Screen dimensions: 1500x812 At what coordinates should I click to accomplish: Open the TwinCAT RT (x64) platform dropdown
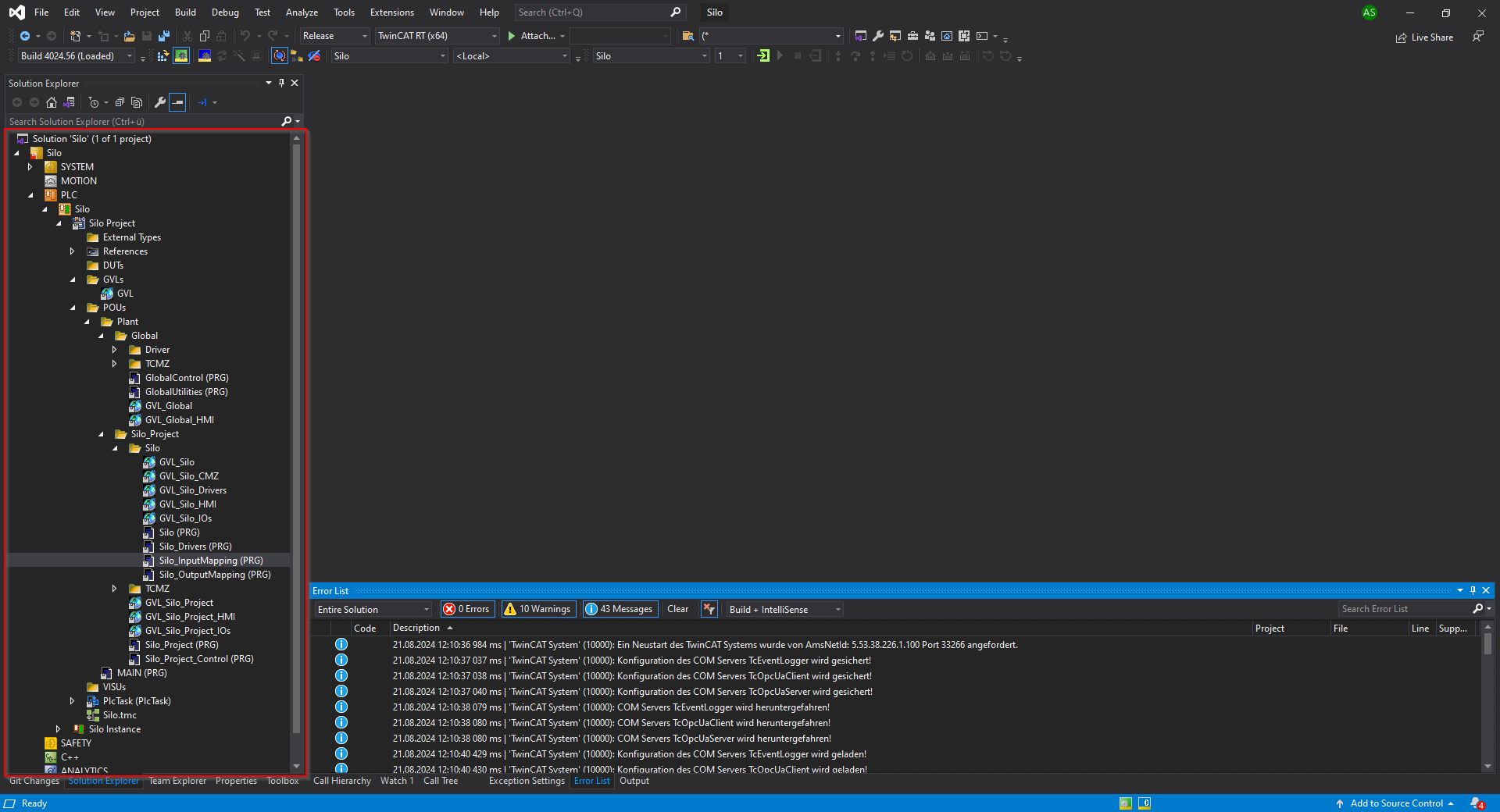coord(437,36)
